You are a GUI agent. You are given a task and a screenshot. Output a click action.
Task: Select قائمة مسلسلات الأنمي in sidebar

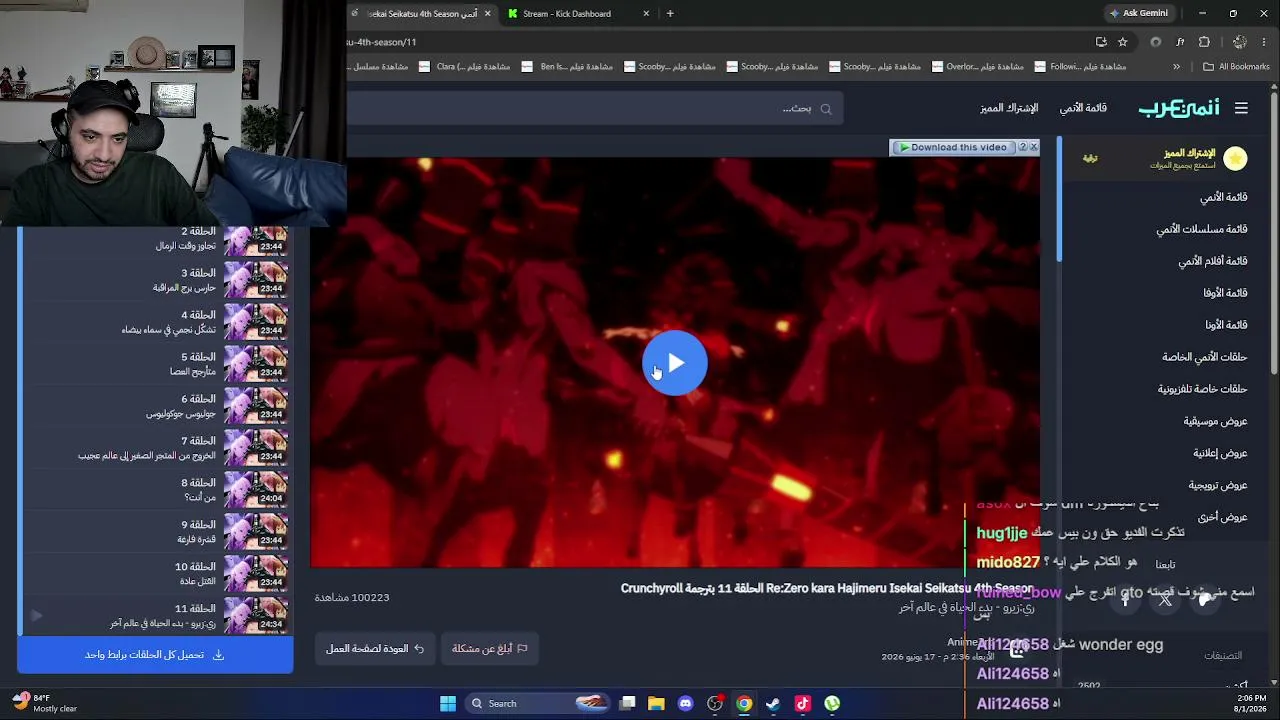pos(1202,229)
